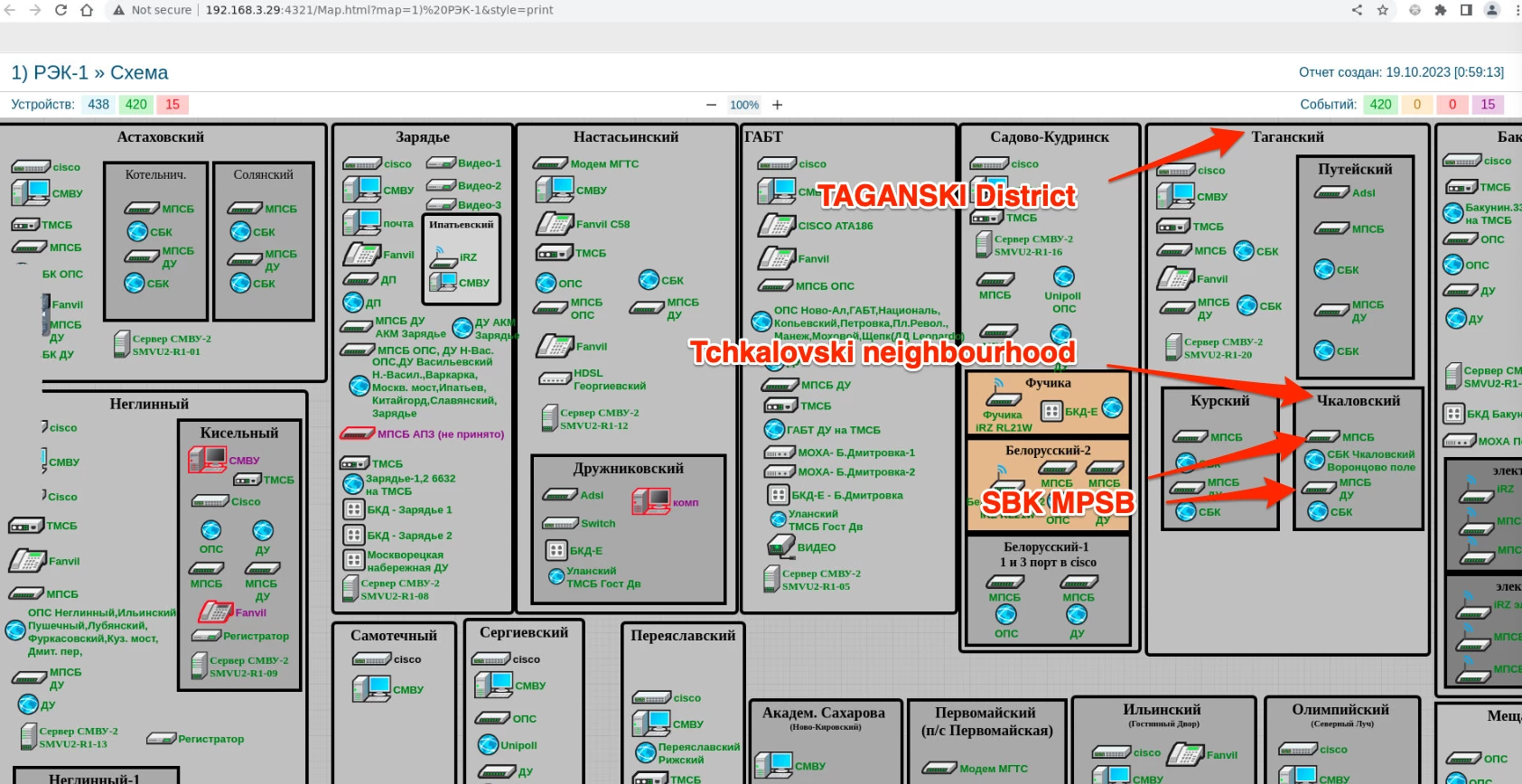Select the Unipoll ОПС globe in Садово-Кудринск
The height and width of the screenshot is (784, 1522).
click(x=1064, y=276)
